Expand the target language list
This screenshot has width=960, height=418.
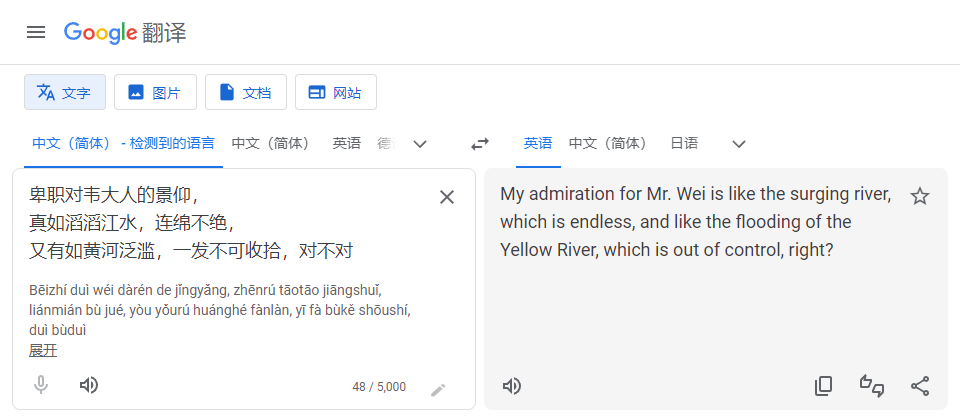(x=739, y=144)
